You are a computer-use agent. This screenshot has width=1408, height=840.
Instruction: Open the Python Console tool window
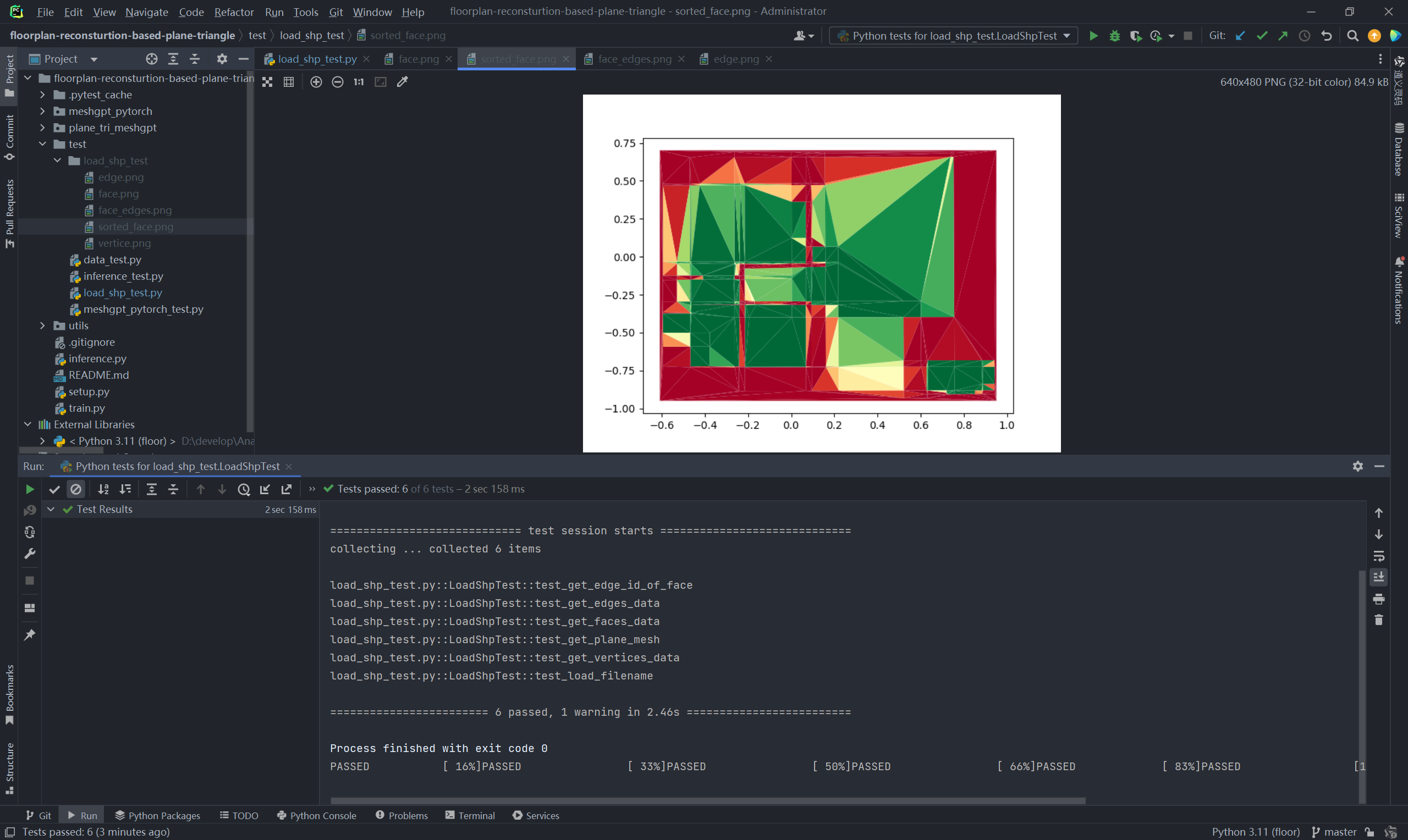click(316, 815)
